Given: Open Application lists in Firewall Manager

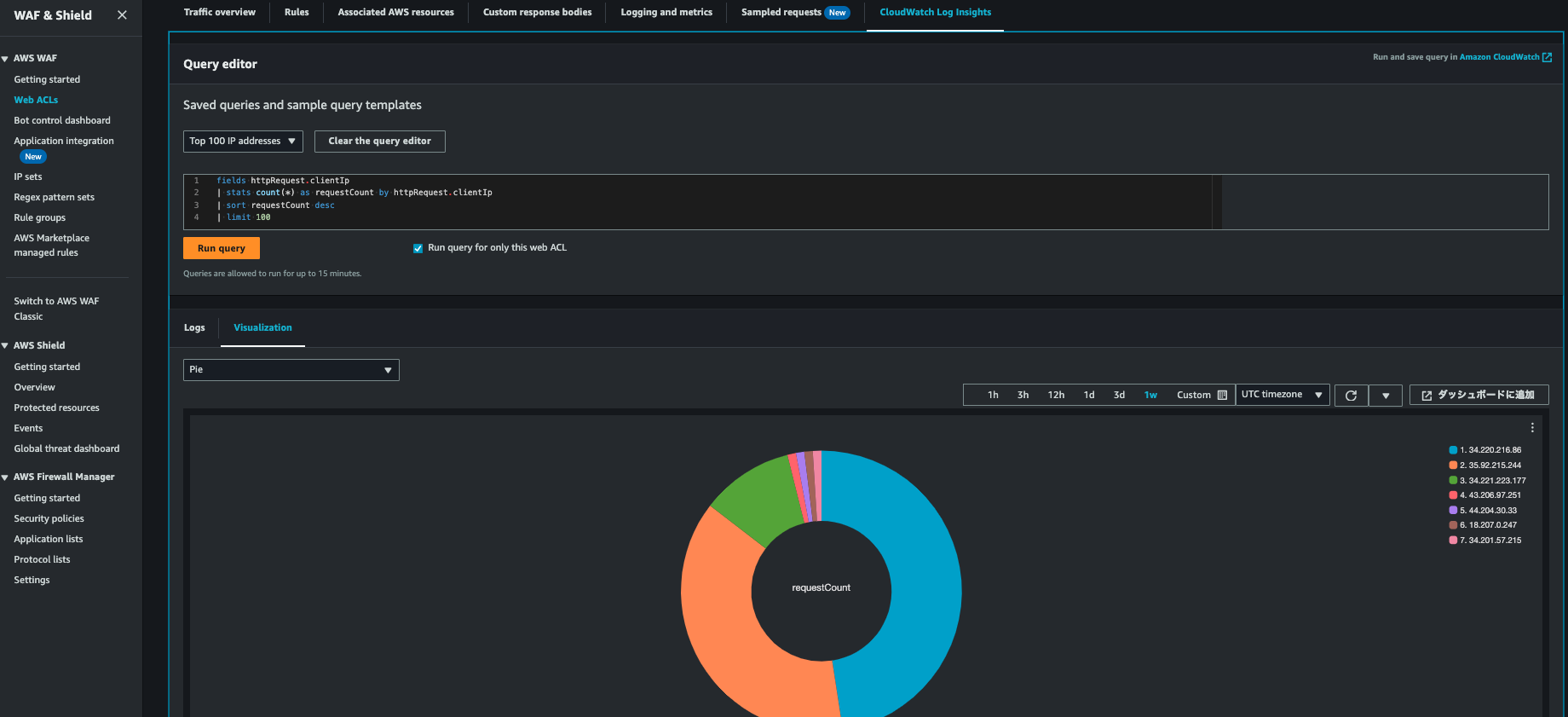Looking at the screenshot, I should [49, 540].
